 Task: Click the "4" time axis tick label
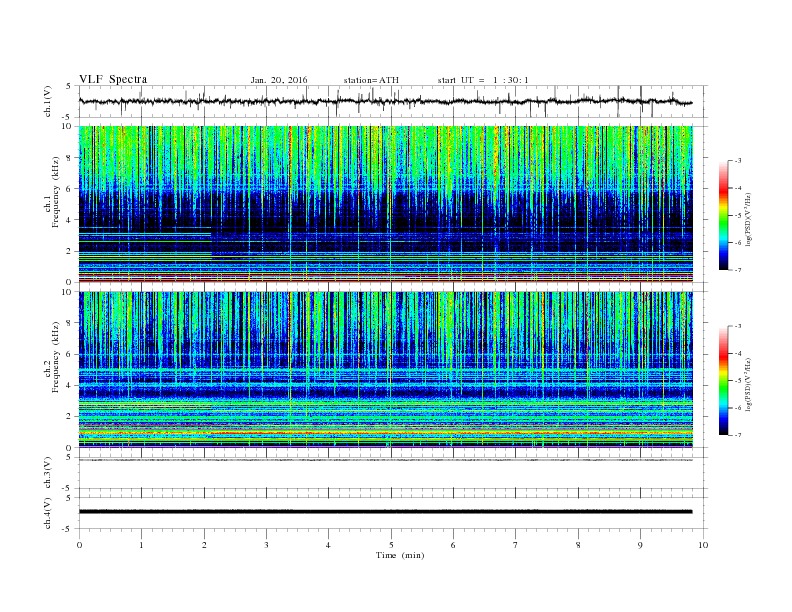pyautogui.click(x=328, y=545)
